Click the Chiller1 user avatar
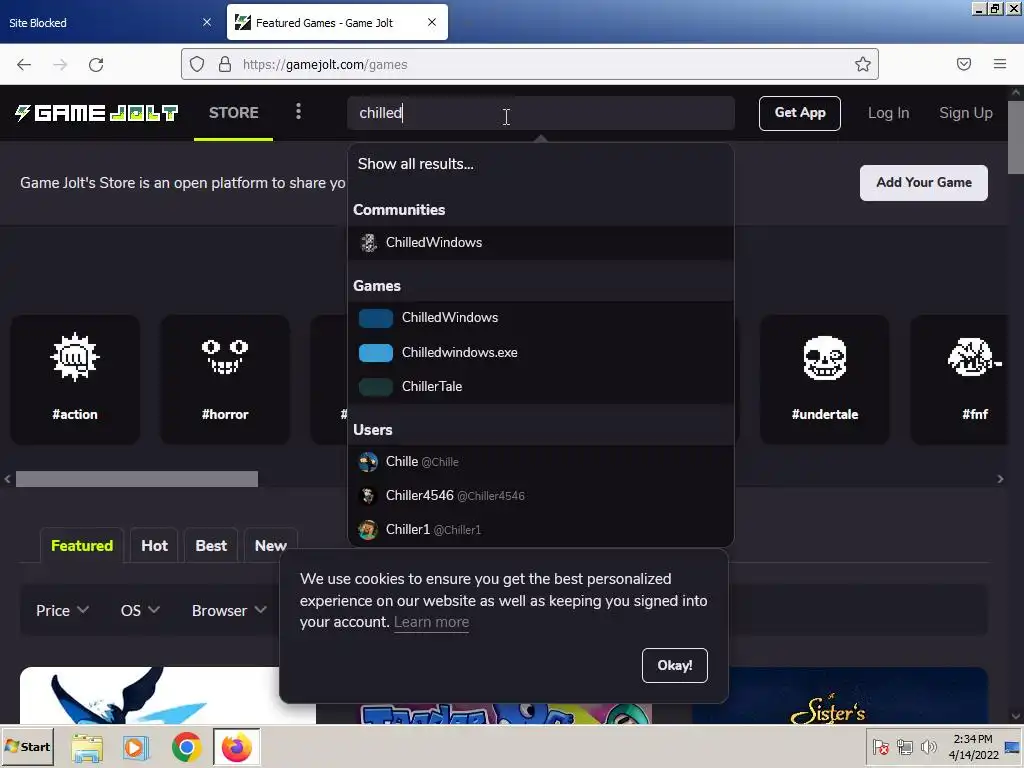The width and height of the screenshot is (1024, 768). (x=368, y=530)
